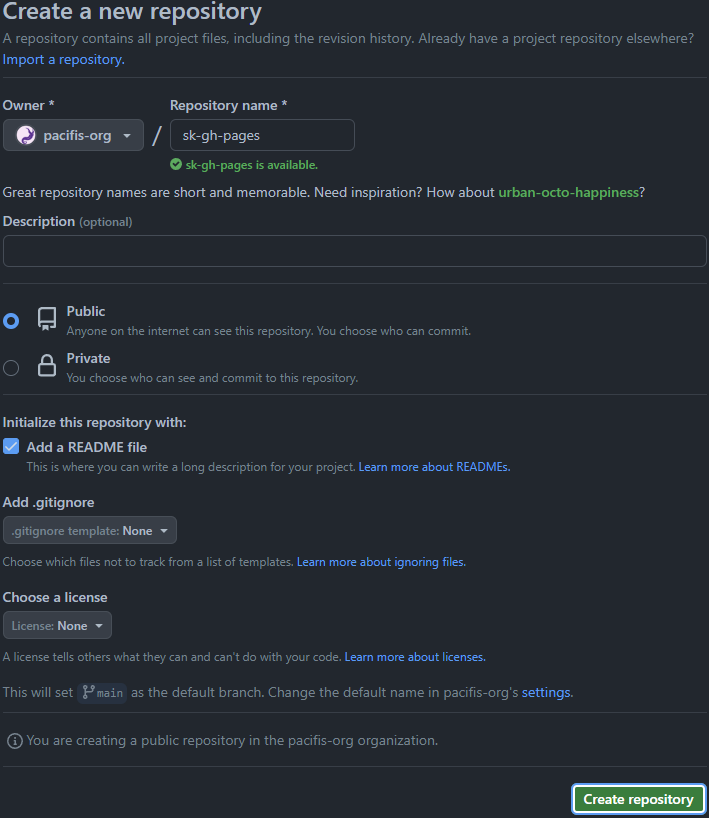Expand the .gitignore template dropdown
The image size is (709, 818).
point(90,531)
